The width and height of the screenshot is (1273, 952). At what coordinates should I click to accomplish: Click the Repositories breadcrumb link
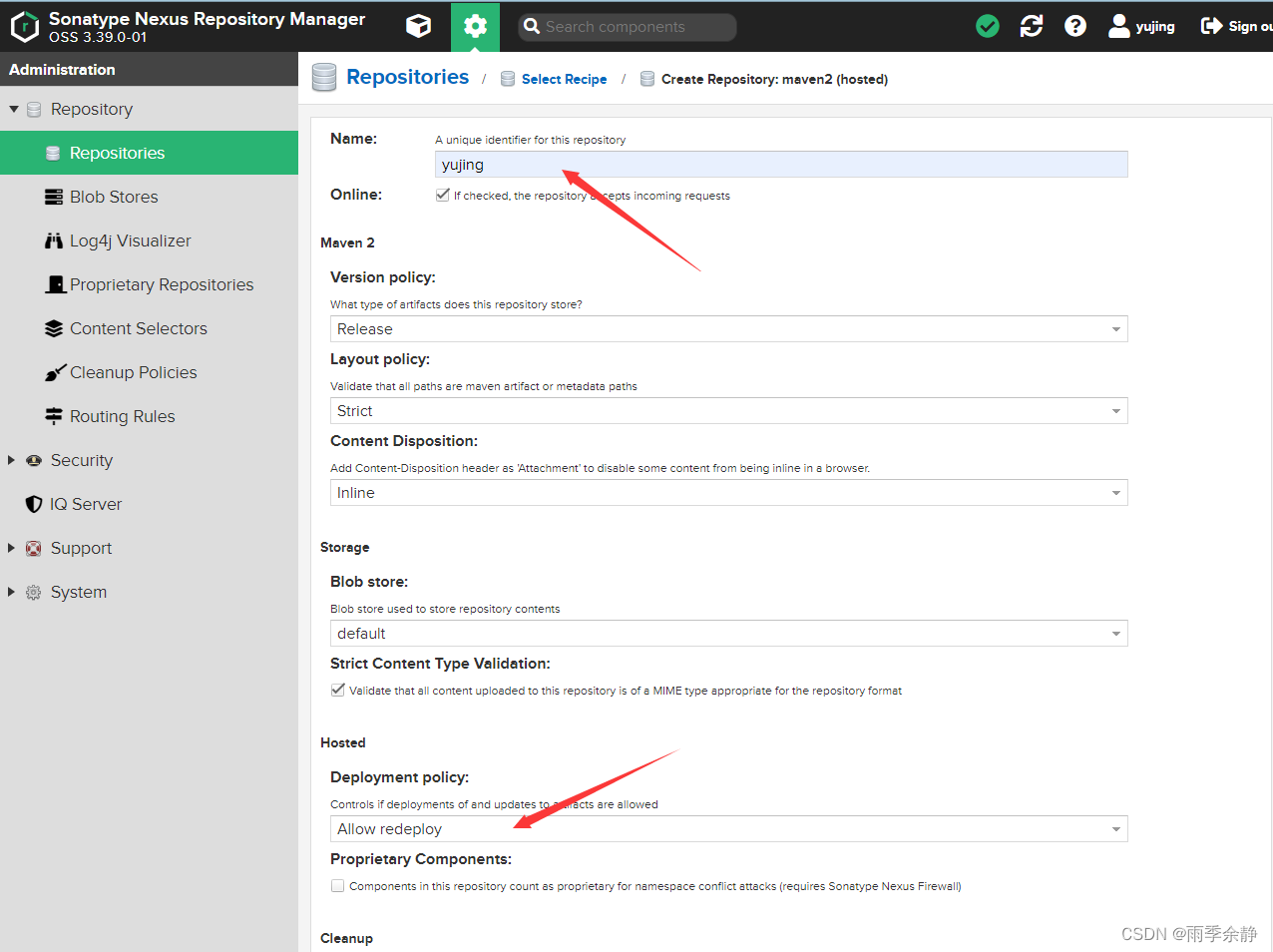[407, 77]
